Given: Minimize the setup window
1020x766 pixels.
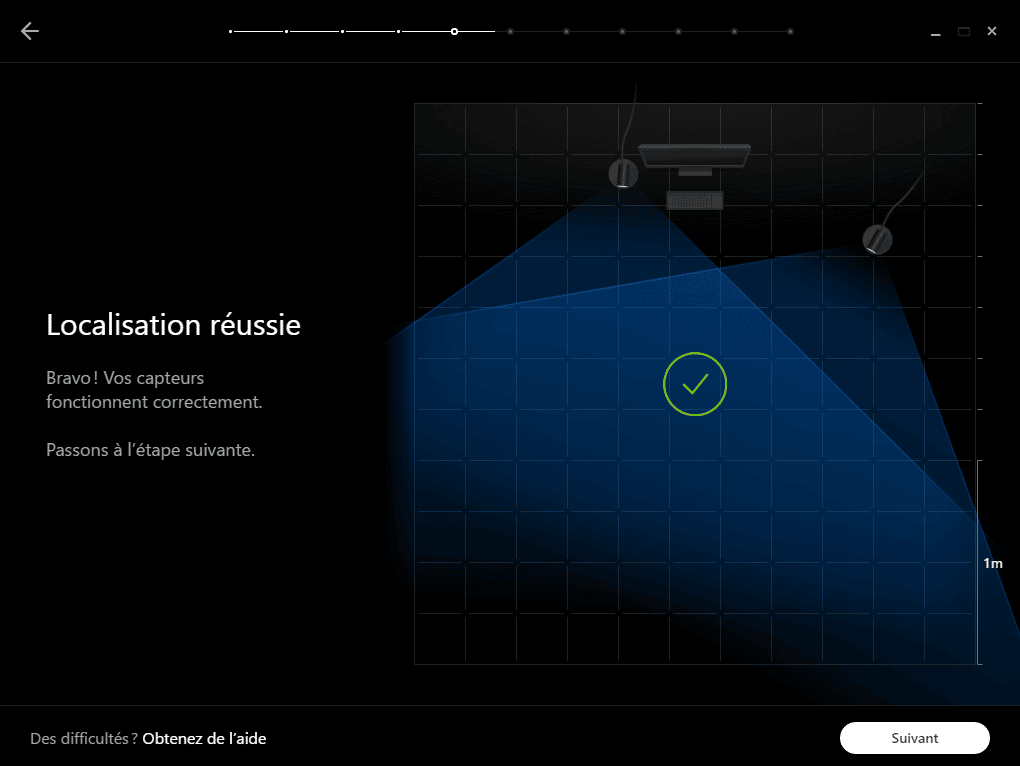Looking at the screenshot, I should [x=936, y=32].
